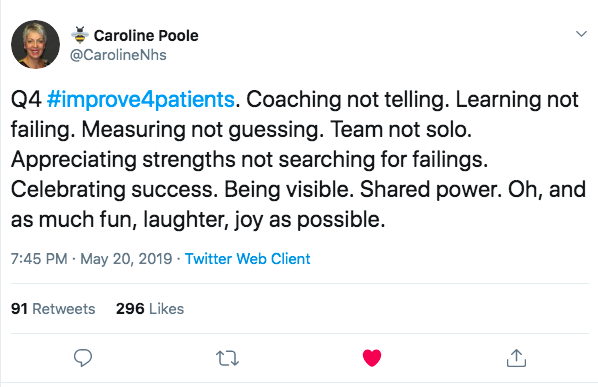Visit the @CarolineNhs handle
This screenshot has height=387, width=598.
[118, 55]
